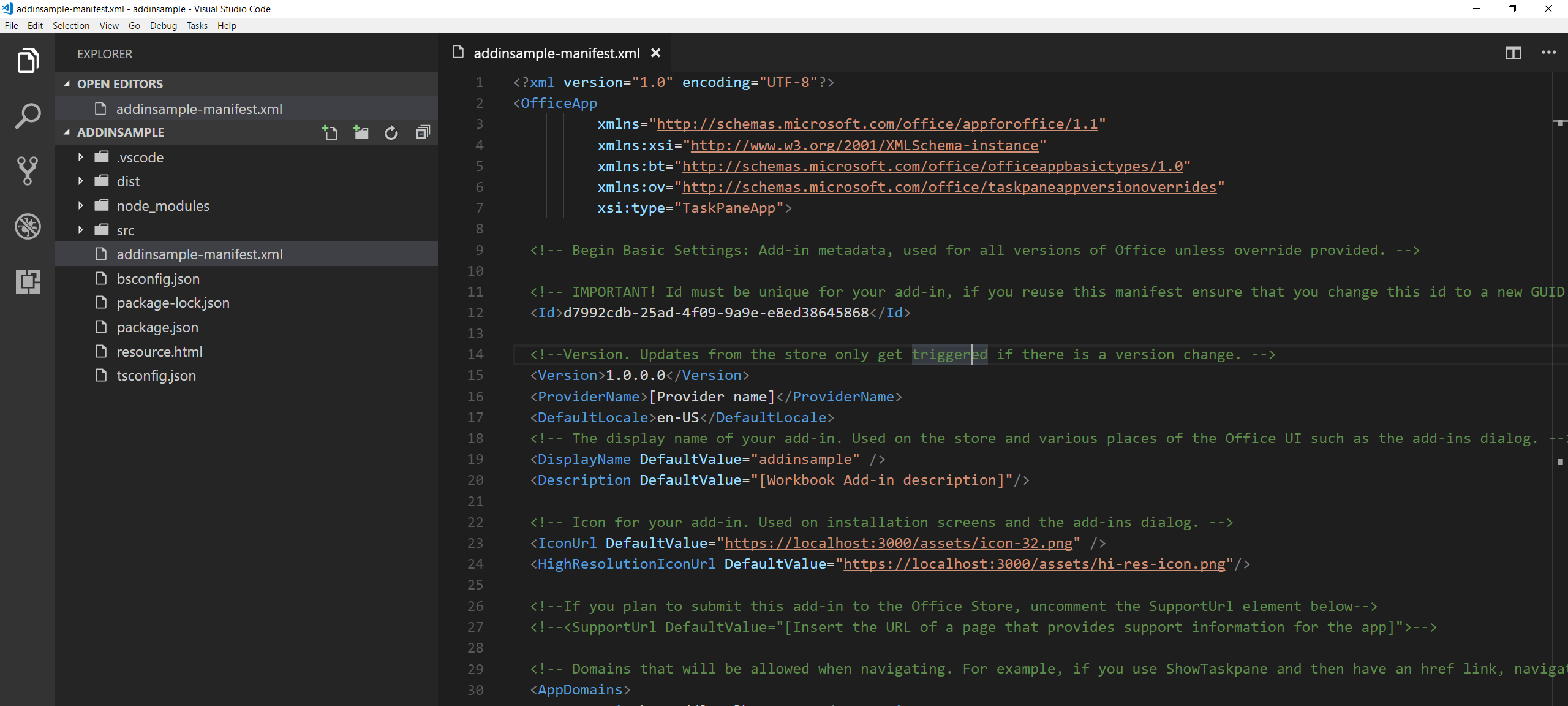The image size is (1568, 706).
Task: Refresh the explorer file tree
Action: (391, 132)
